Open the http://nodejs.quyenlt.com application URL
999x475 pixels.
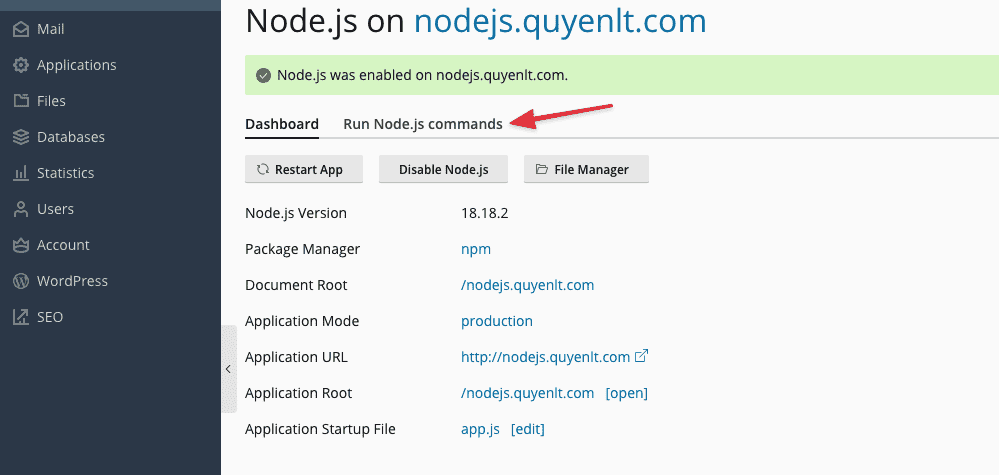pos(545,357)
